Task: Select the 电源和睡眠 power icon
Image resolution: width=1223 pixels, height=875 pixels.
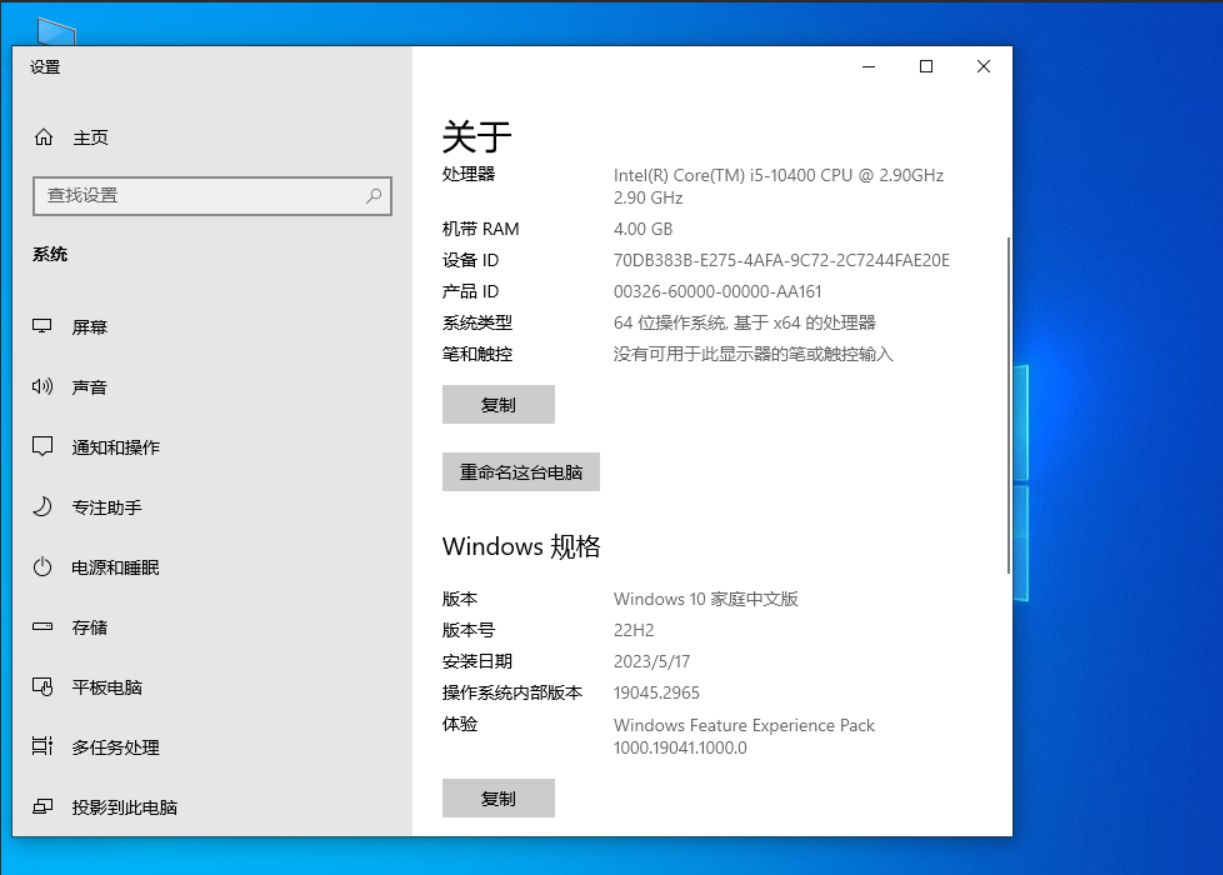Action: pyautogui.click(x=42, y=567)
